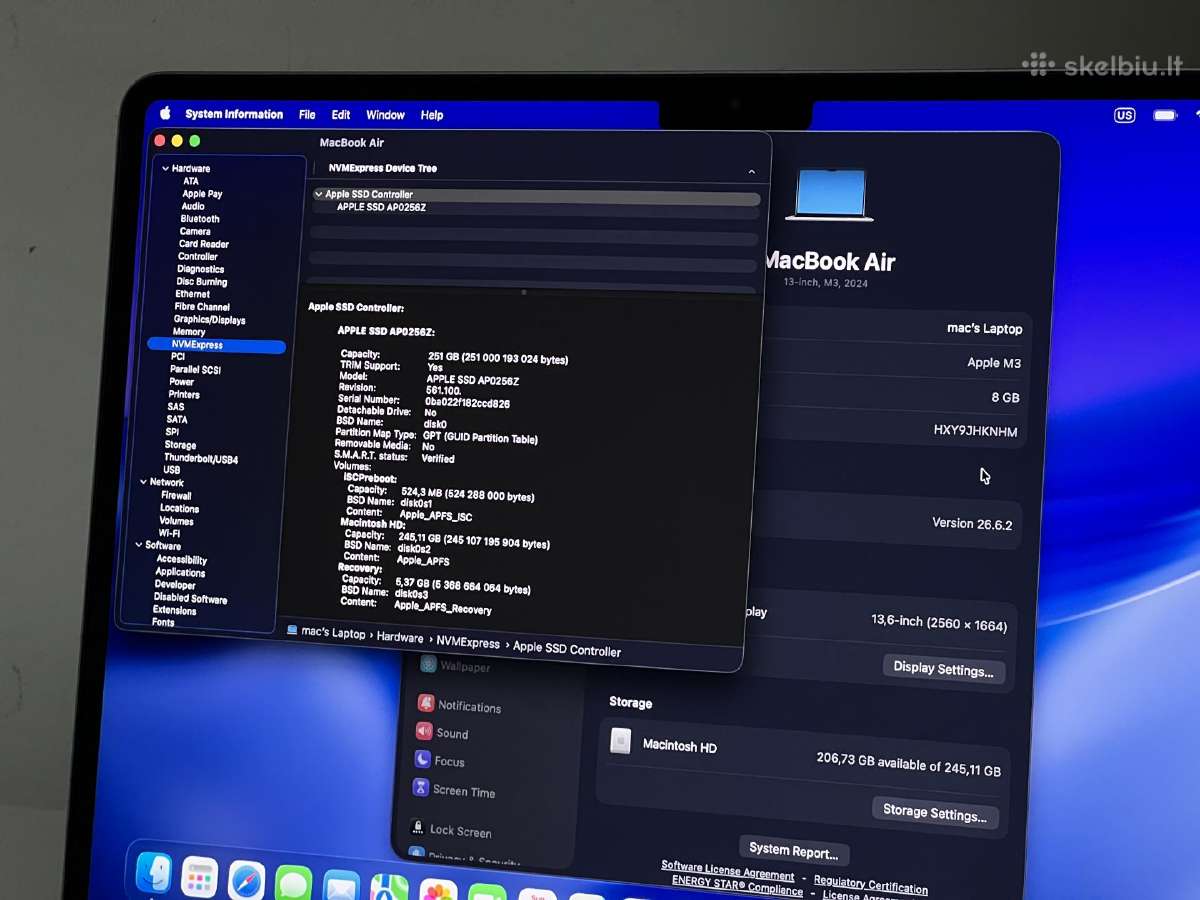Select Camera in sidebar
1200x900 pixels.
[195, 231]
